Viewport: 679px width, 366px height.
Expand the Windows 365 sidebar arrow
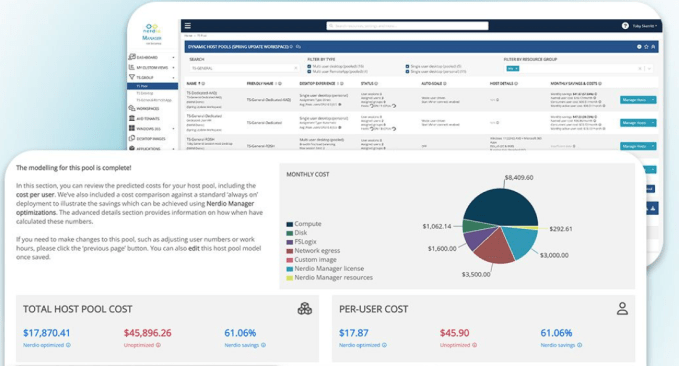tap(173, 129)
